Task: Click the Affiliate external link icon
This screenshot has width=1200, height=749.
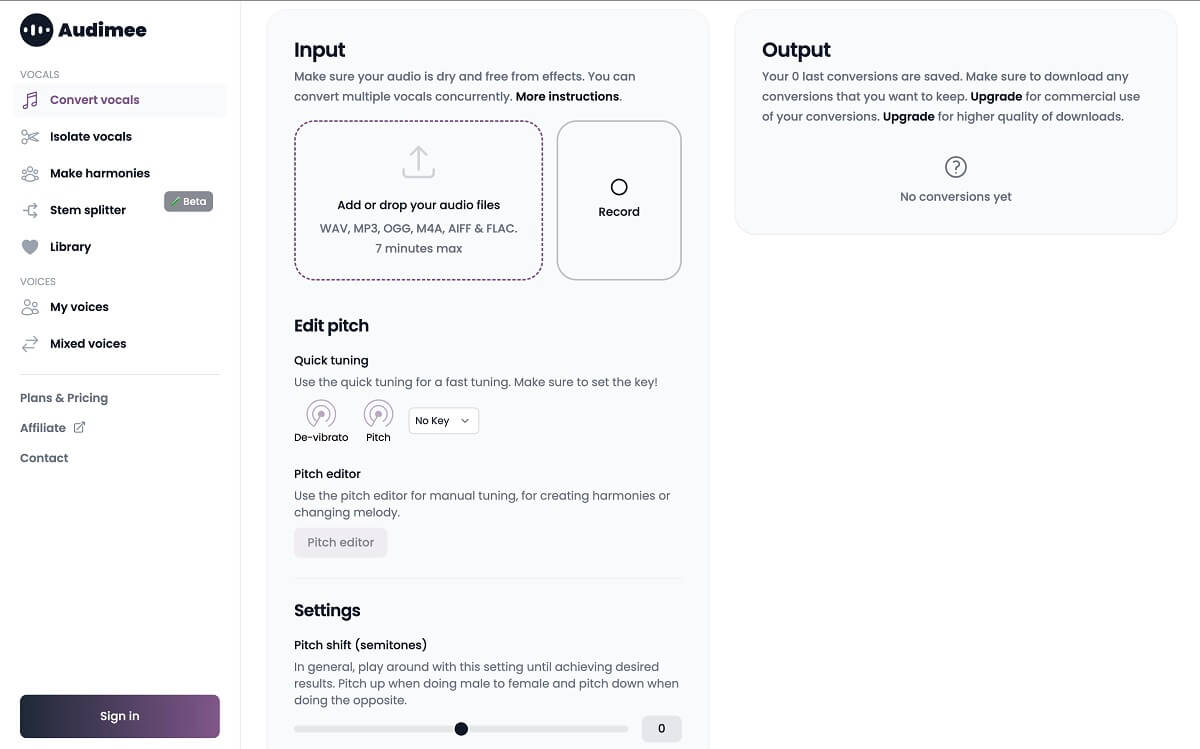Action: tap(79, 428)
